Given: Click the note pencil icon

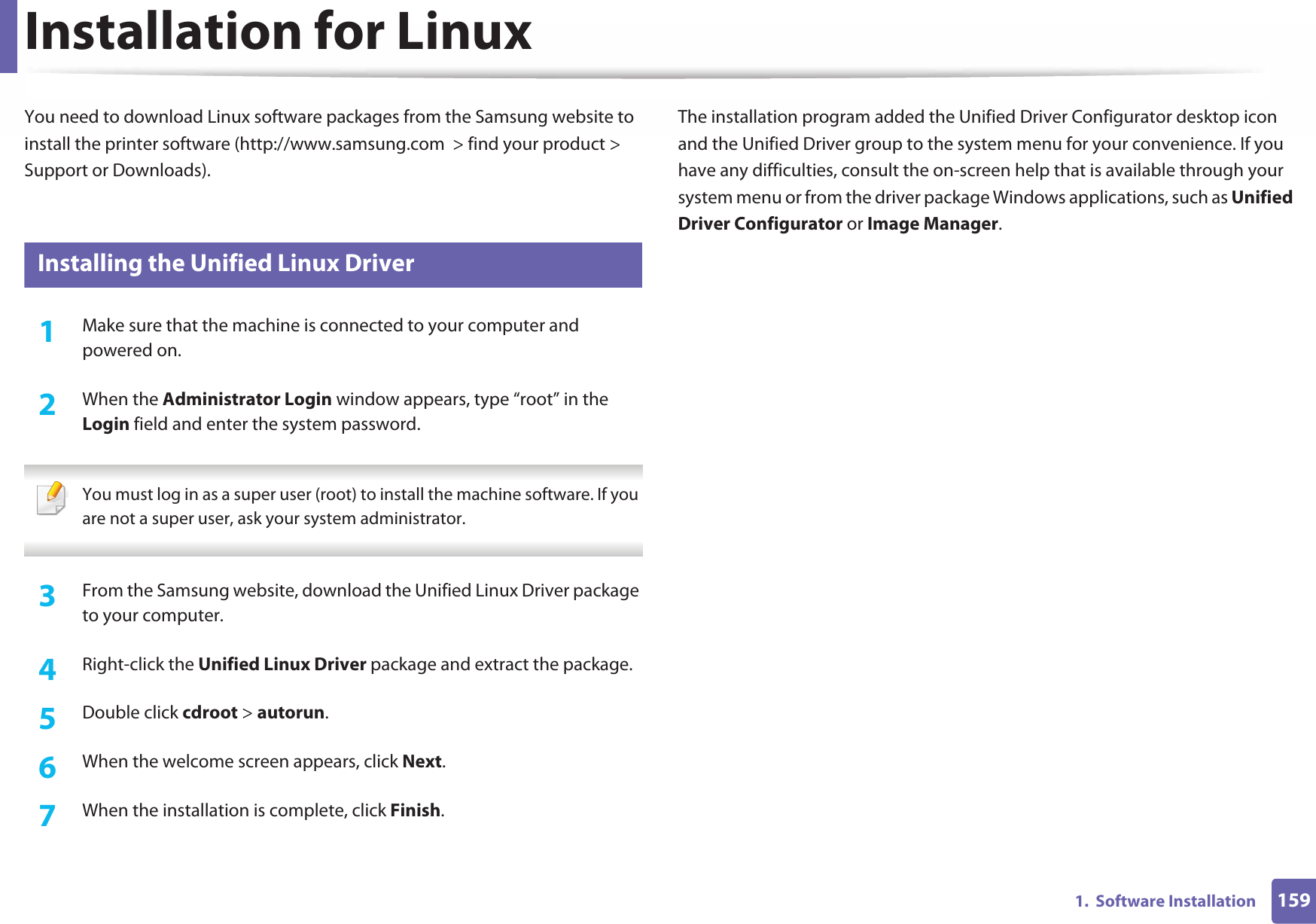Looking at the screenshot, I should coord(51,498).
